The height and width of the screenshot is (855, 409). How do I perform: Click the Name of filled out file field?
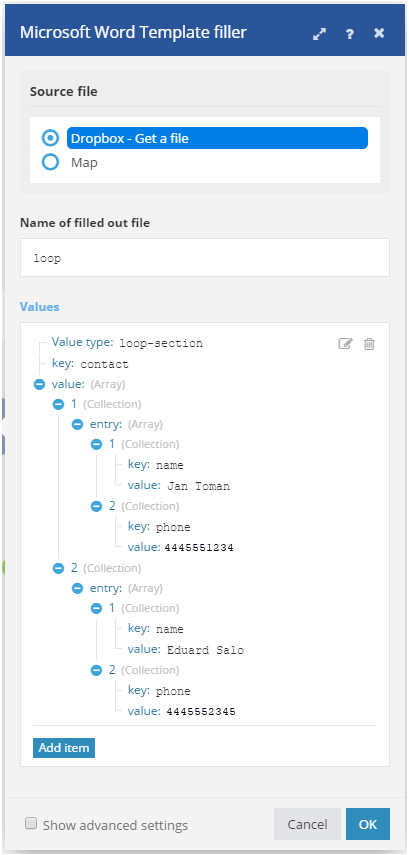point(205,257)
